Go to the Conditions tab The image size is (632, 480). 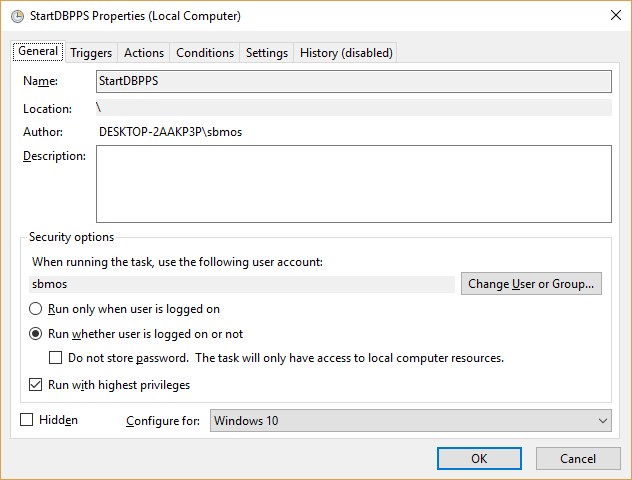[x=205, y=53]
